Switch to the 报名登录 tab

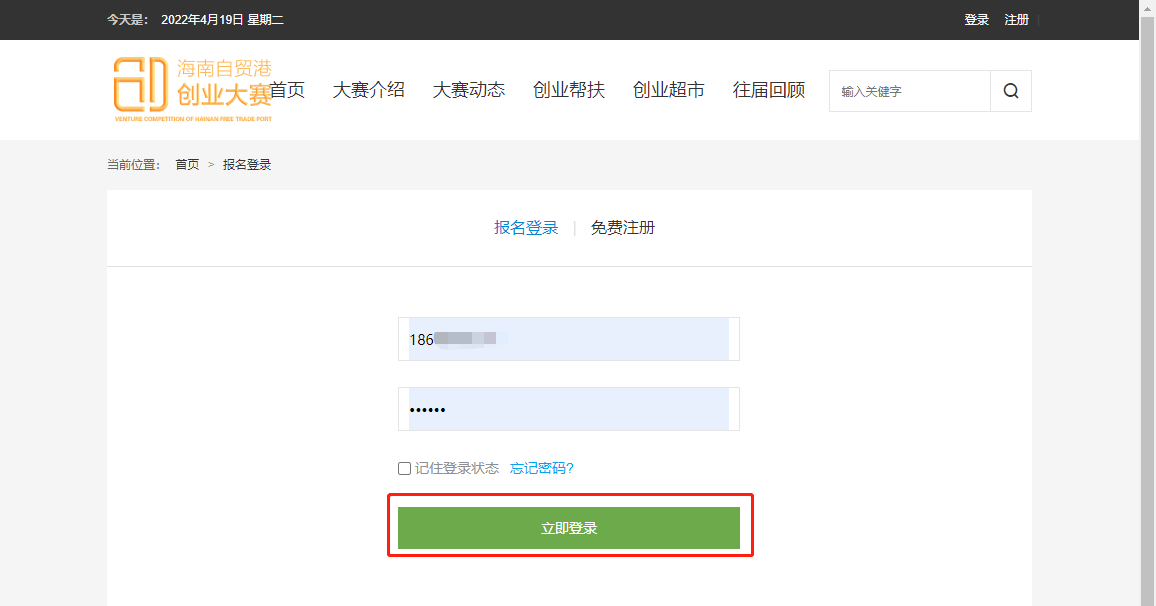tap(526, 228)
